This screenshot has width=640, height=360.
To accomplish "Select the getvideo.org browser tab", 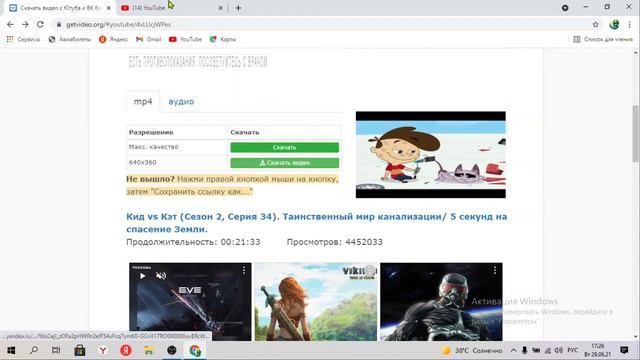I will point(60,8).
